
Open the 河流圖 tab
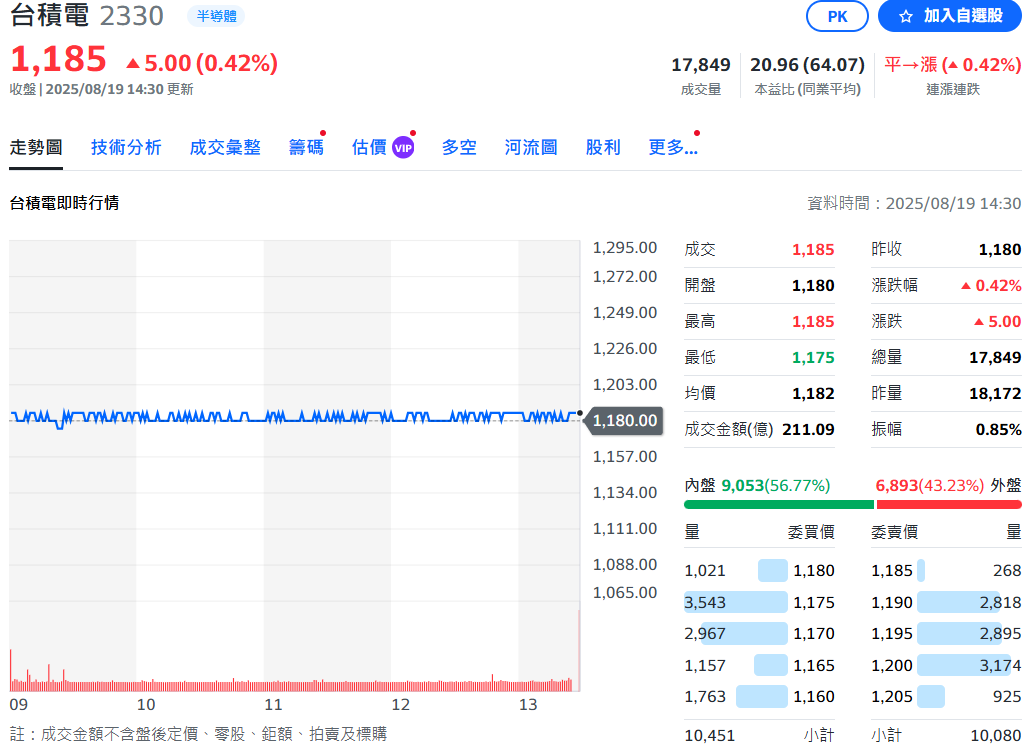click(531, 148)
